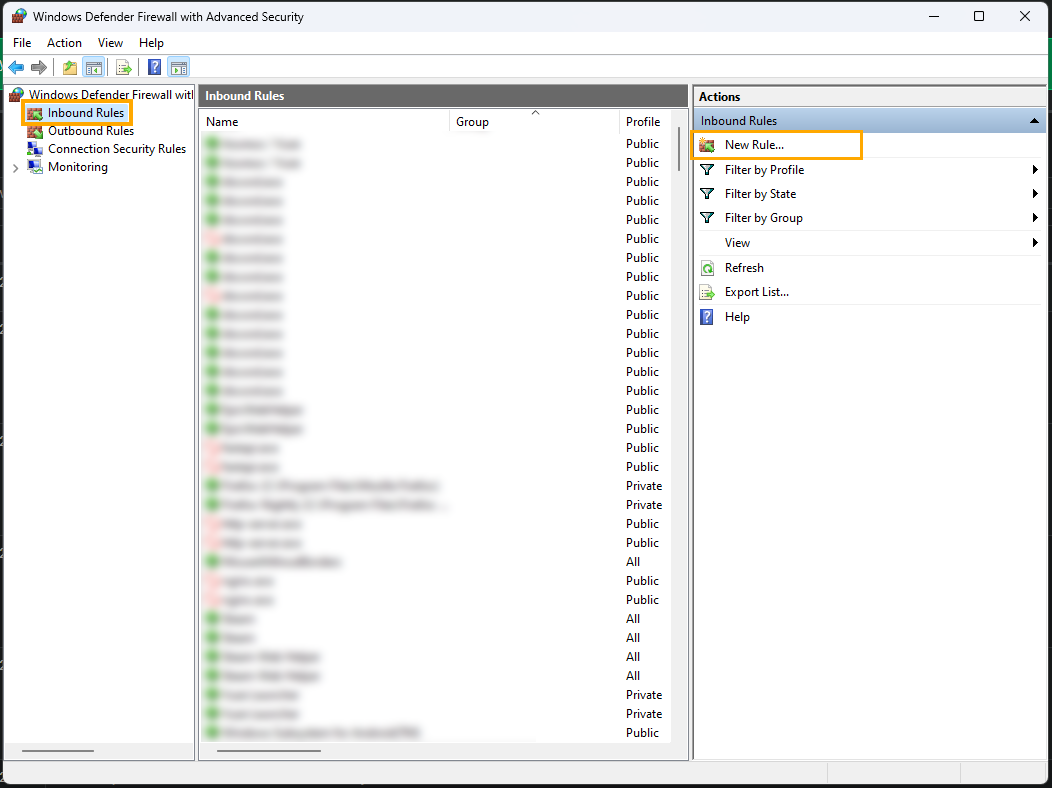This screenshot has width=1052, height=788.
Task: Click the Connection Security Rules icon
Action: point(35,149)
